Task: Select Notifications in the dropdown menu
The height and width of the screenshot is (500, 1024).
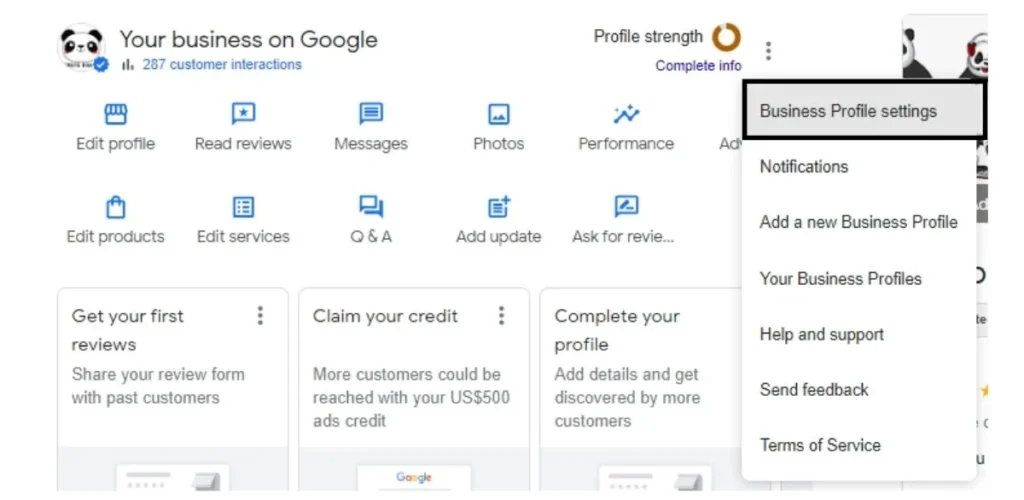Action: point(859,166)
